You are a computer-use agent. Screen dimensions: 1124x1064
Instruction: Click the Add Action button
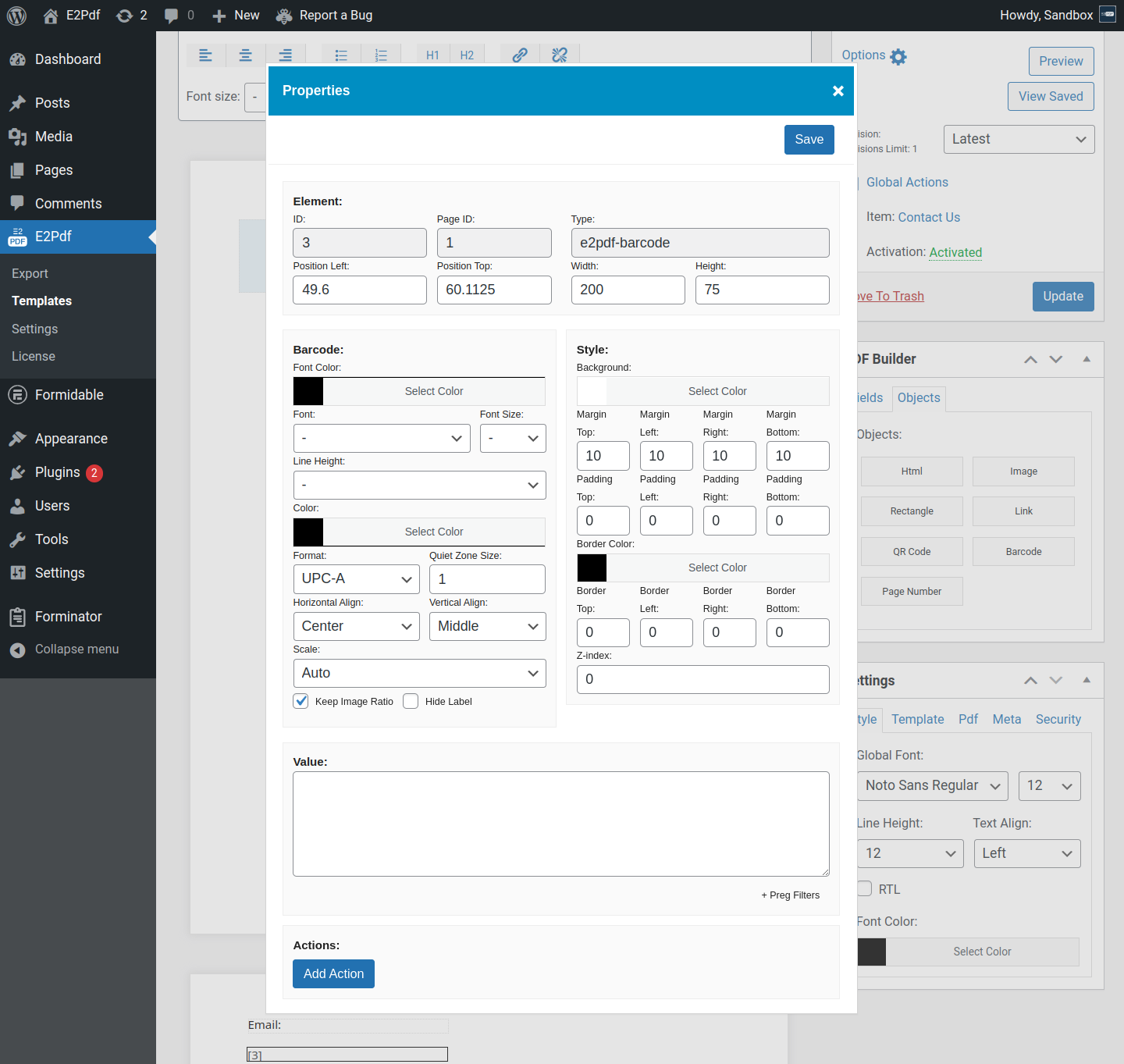point(333,974)
